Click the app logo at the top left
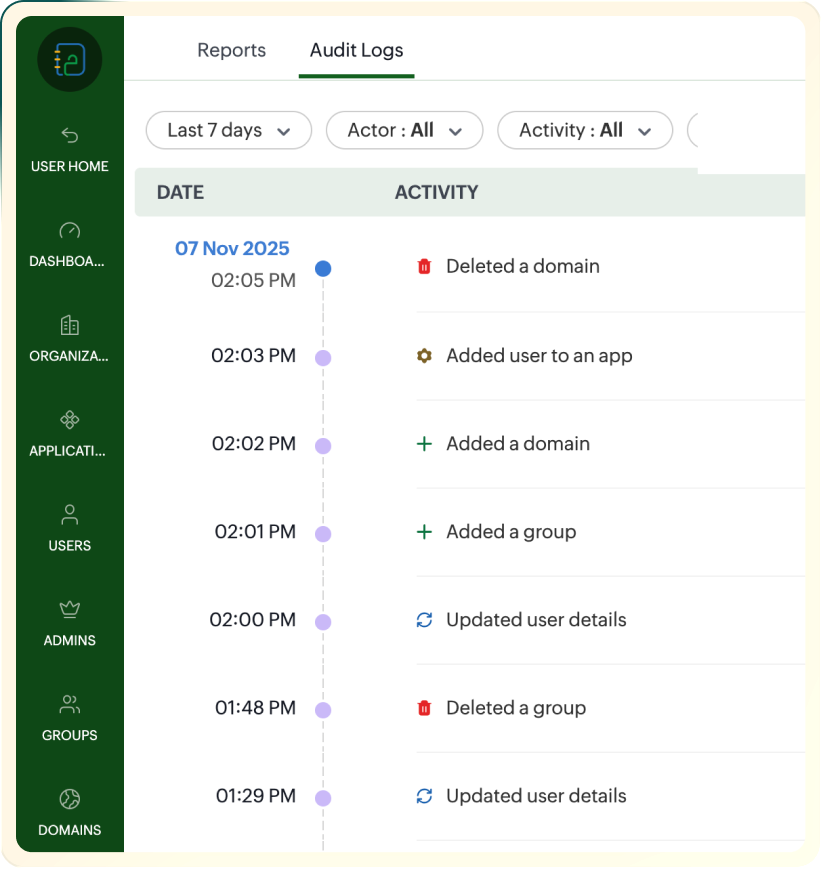 [x=69, y=59]
